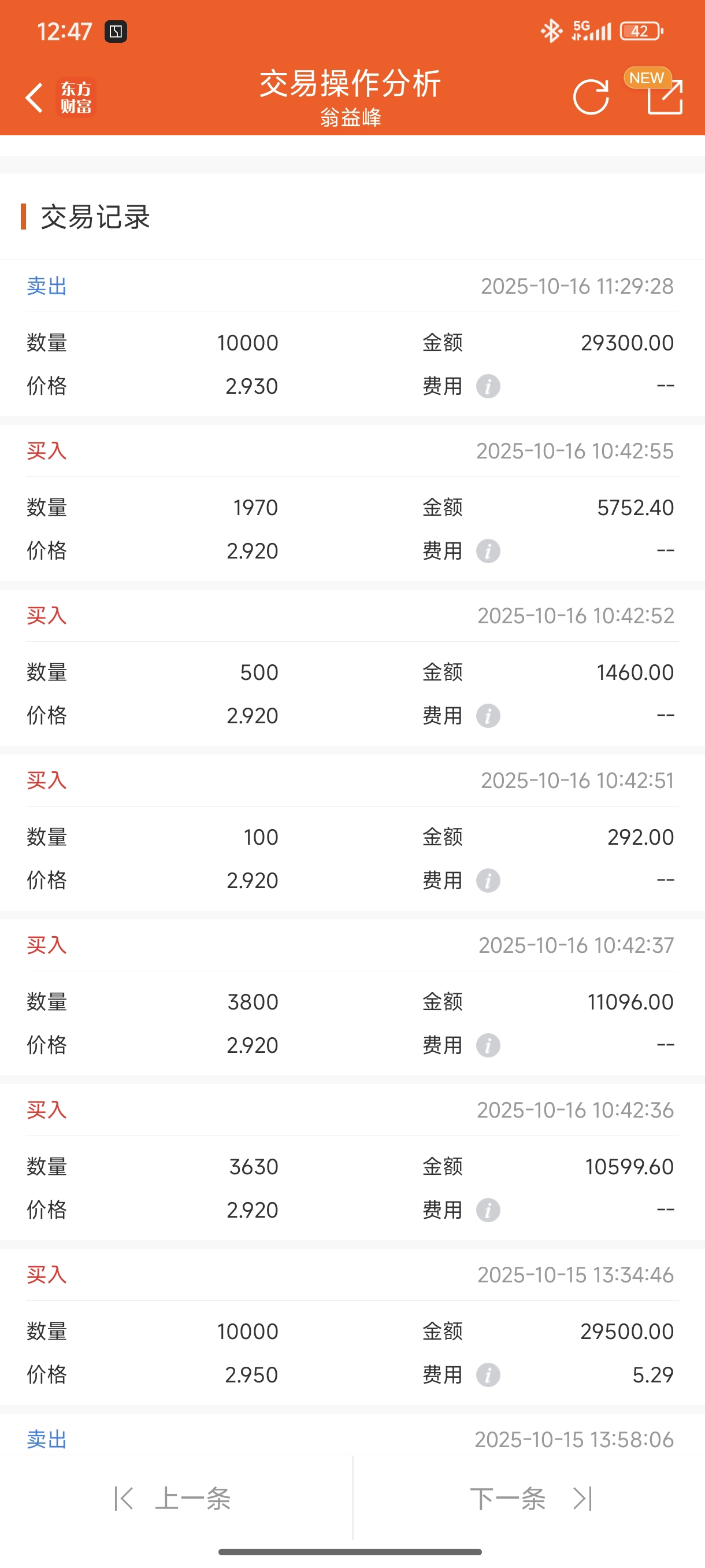Go to previous record with 上一条
This screenshot has width=705, height=1568.
coord(175,1499)
